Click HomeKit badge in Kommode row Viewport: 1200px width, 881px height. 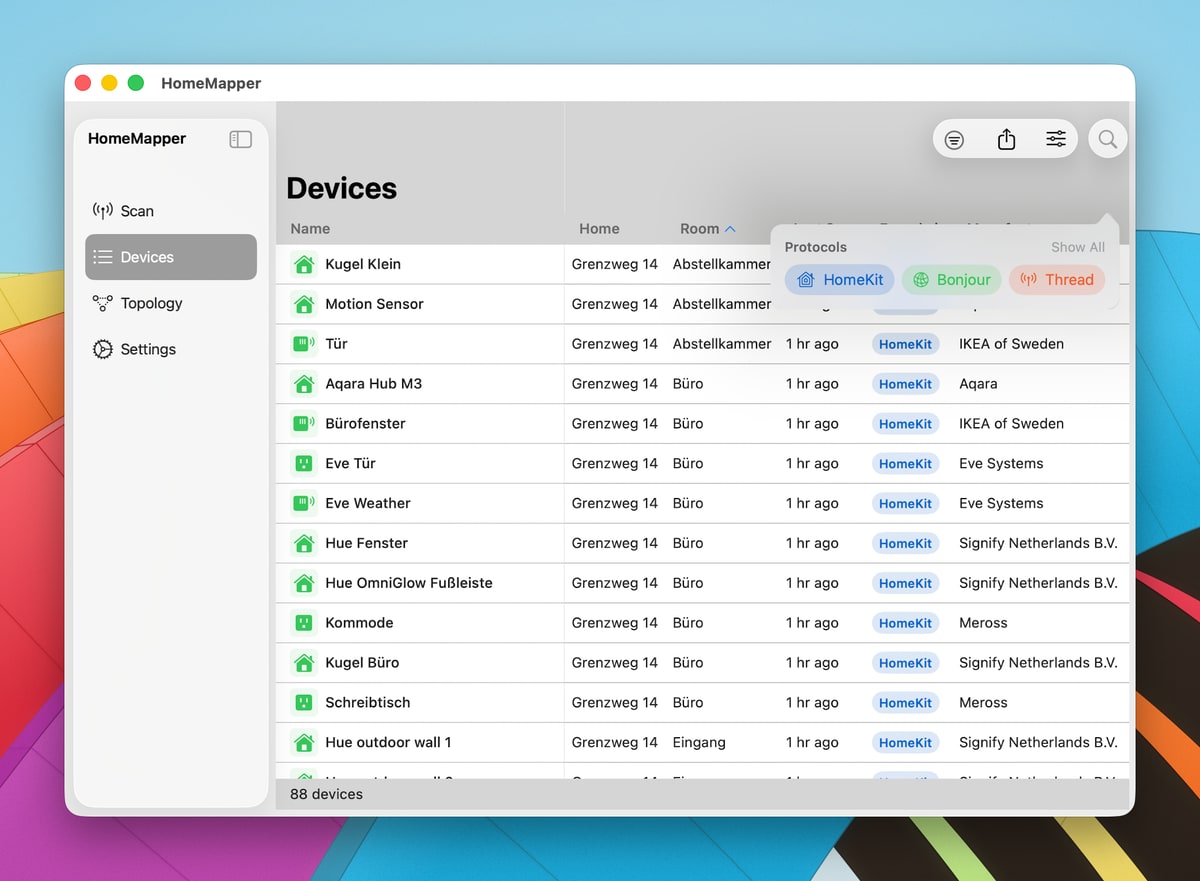[x=905, y=623]
